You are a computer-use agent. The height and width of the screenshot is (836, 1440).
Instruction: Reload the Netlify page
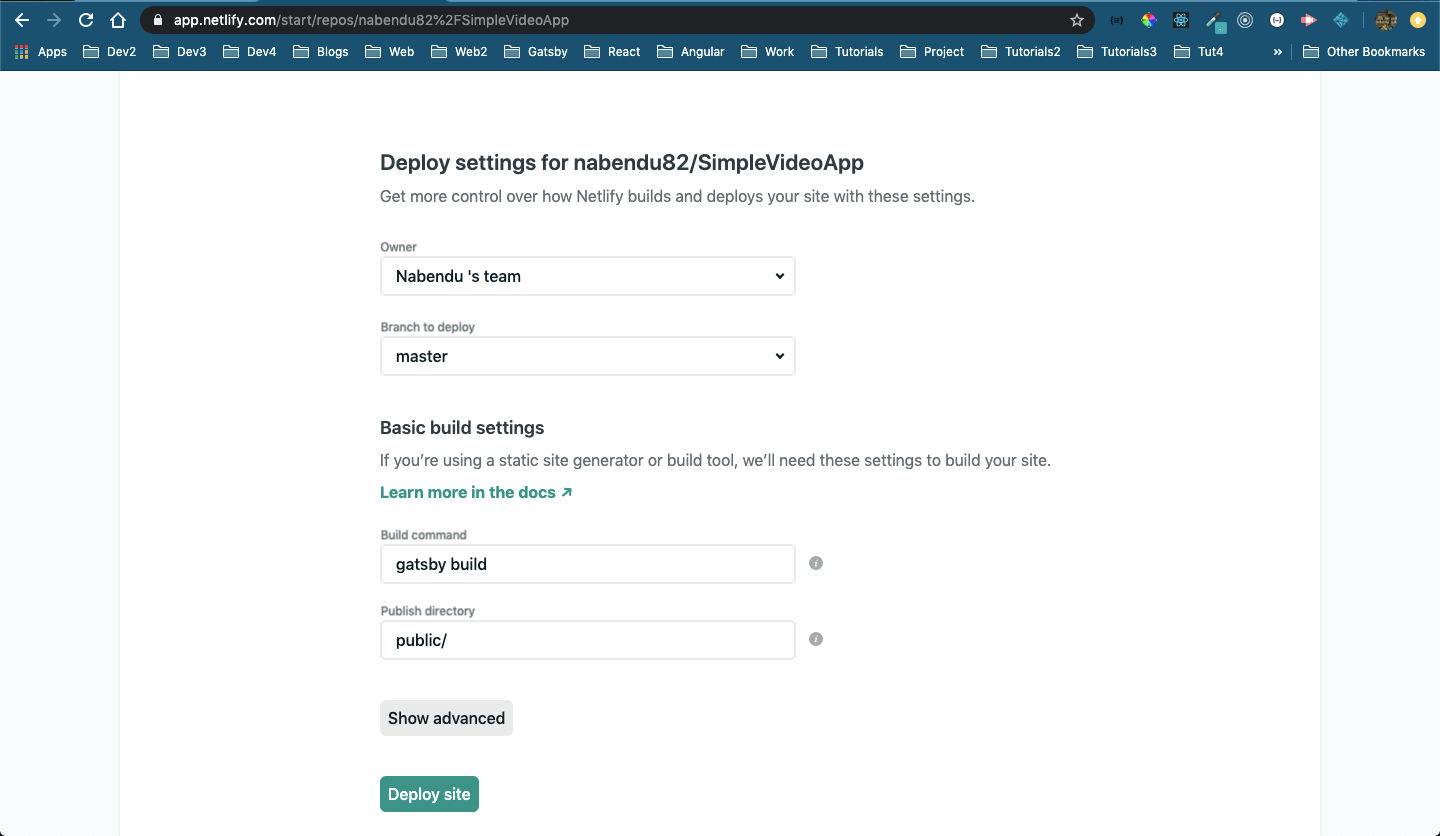click(x=86, y=20)
